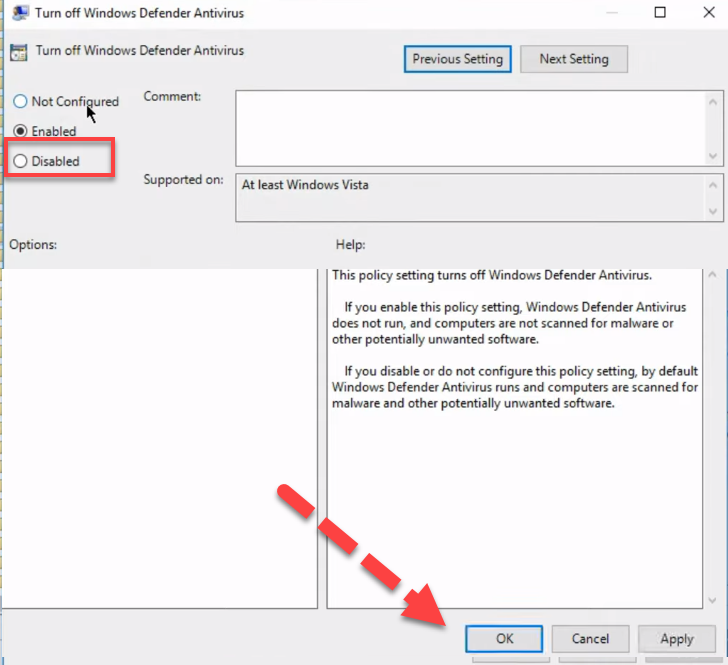Click the Comment box scroll up arrow
The image size is (728, 665).
713,102
